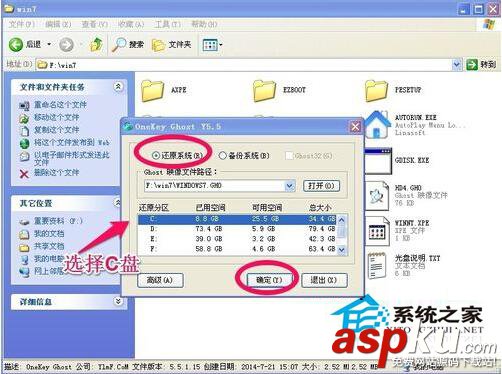502x374 pixels.
Task: Collapse the 其它位置 panel
Action: (x=118, y=203)
